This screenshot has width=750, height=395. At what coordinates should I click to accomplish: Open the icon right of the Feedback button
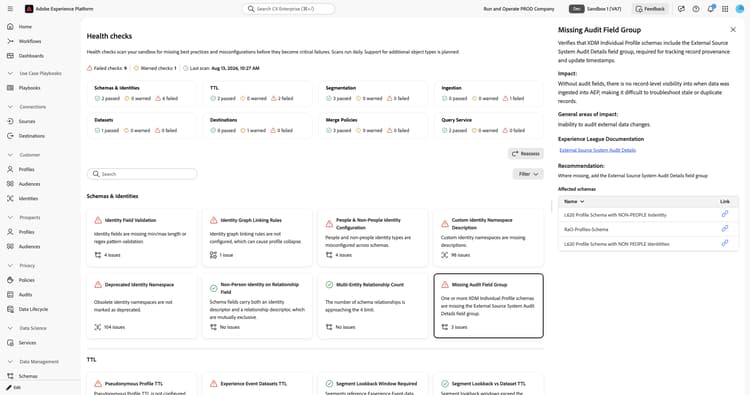click(x=681, y=9)
